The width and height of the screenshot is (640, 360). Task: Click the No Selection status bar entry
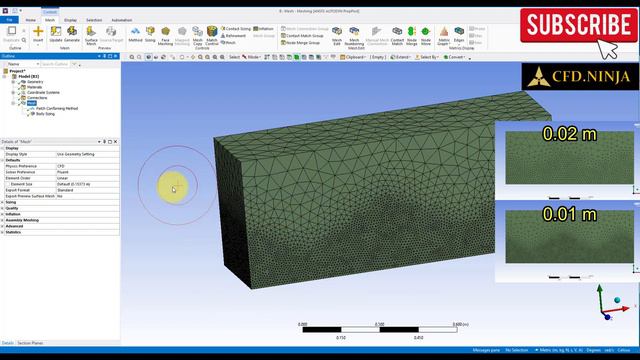[x=516, y=350]
